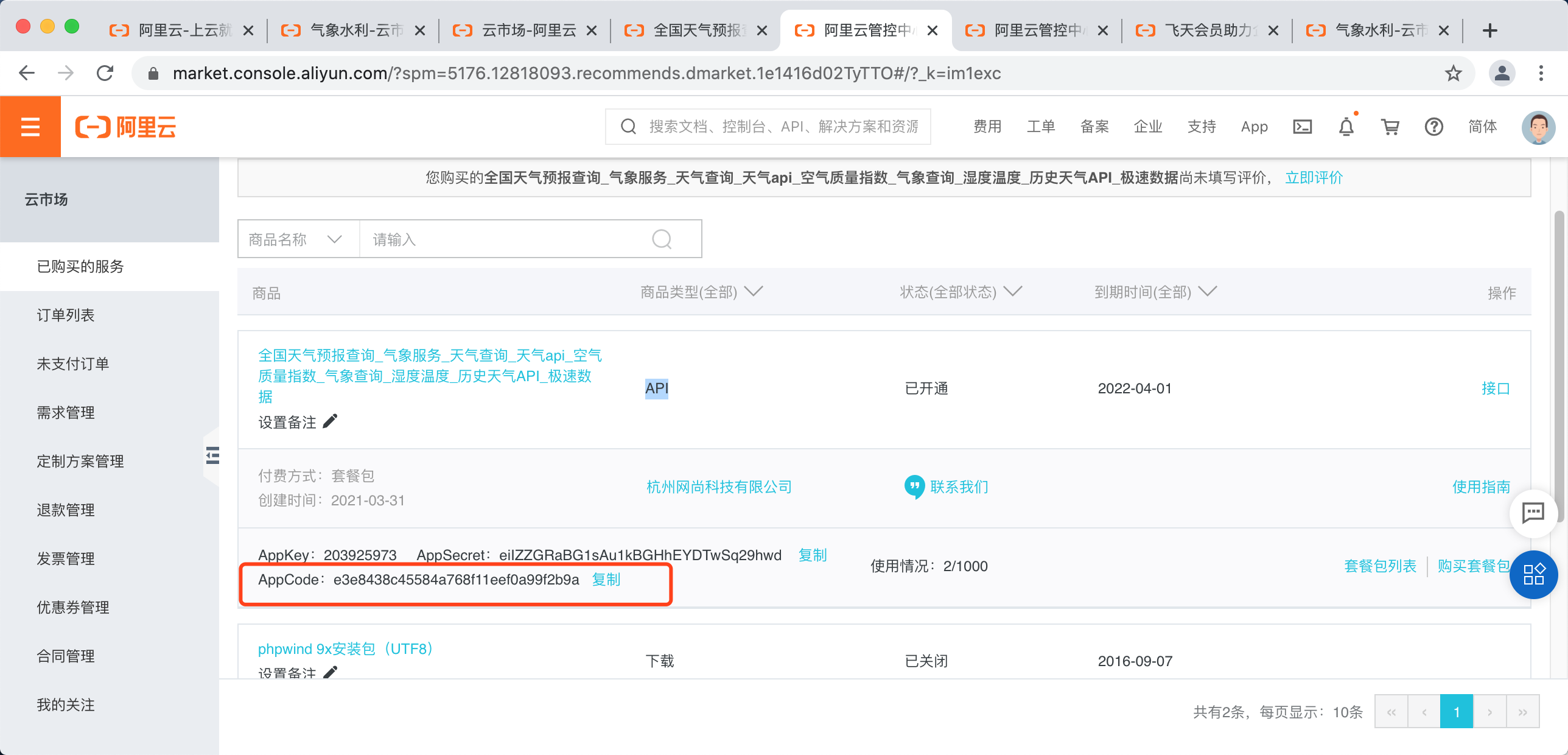The height and width of the screenshot is (755, 1568).
Task: Click the help question mark icon
Action: [x=1433, y=127]
